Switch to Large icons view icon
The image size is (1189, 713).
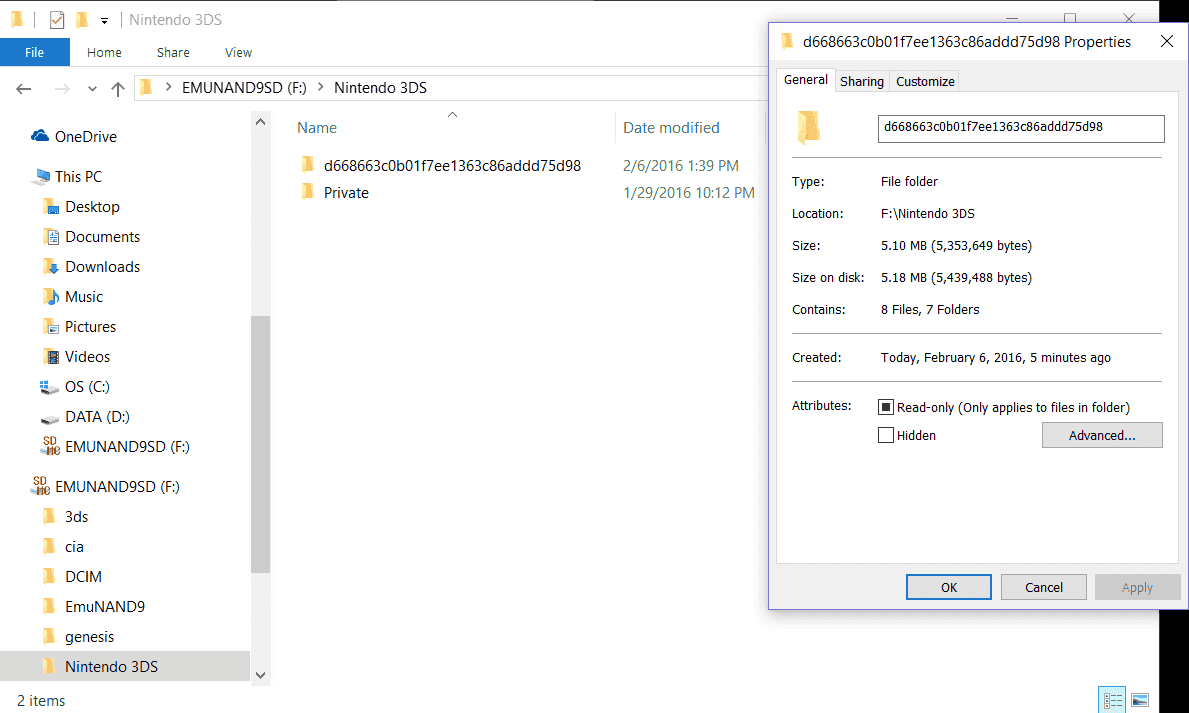(1140, 700)
